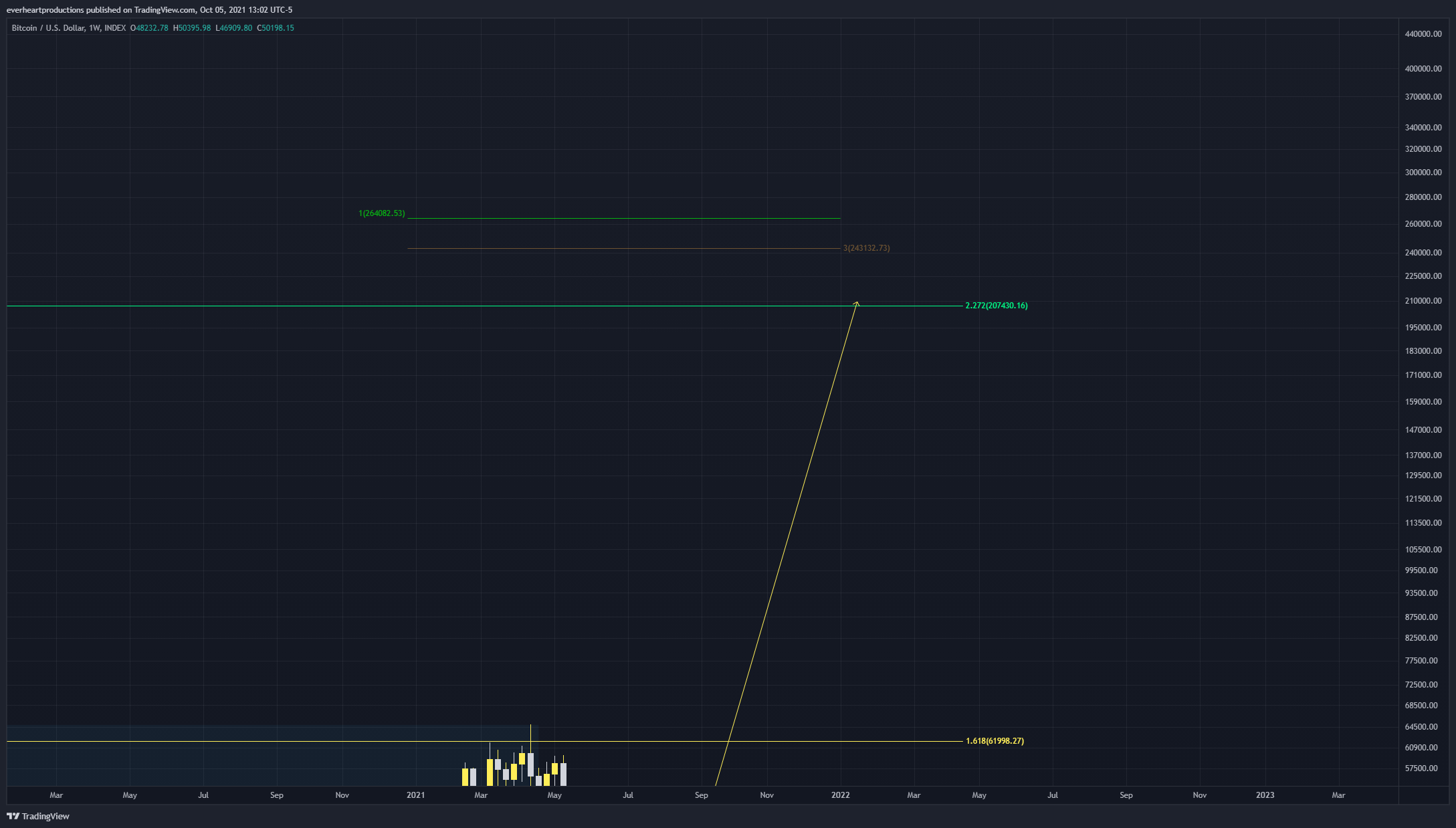
Task: Click the green horizontal line at 264082.53
Action: click(624, 218)
